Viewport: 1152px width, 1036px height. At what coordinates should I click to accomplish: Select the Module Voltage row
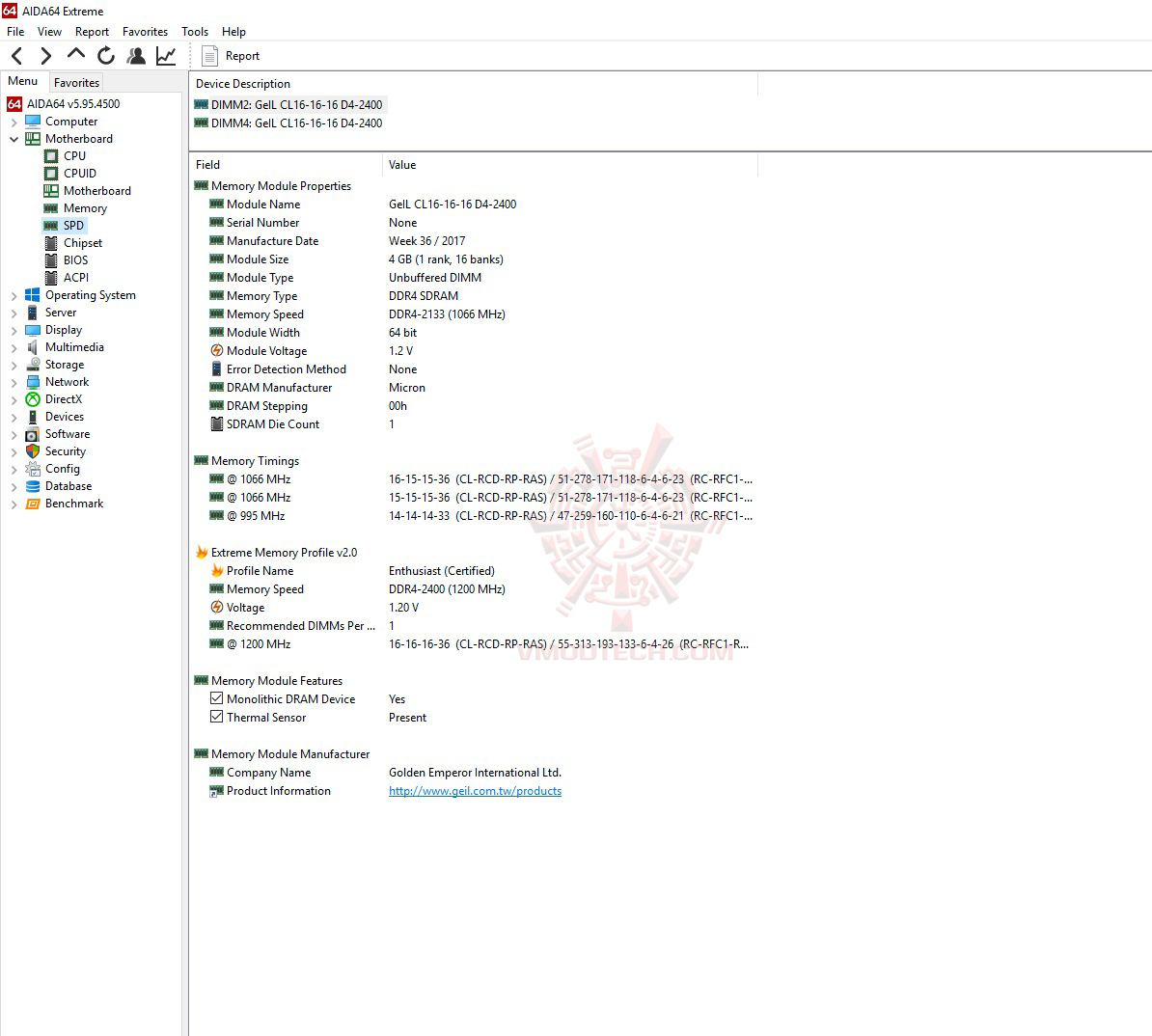point(474,351)
